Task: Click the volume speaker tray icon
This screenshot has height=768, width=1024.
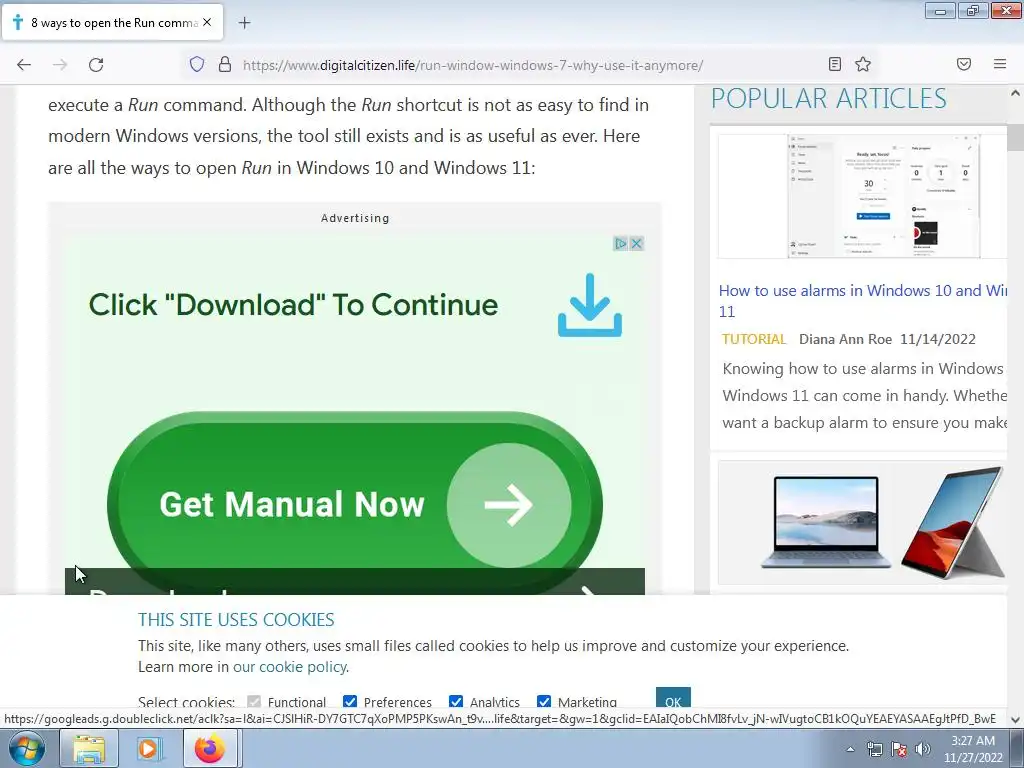Action: (x=923, y=749)
